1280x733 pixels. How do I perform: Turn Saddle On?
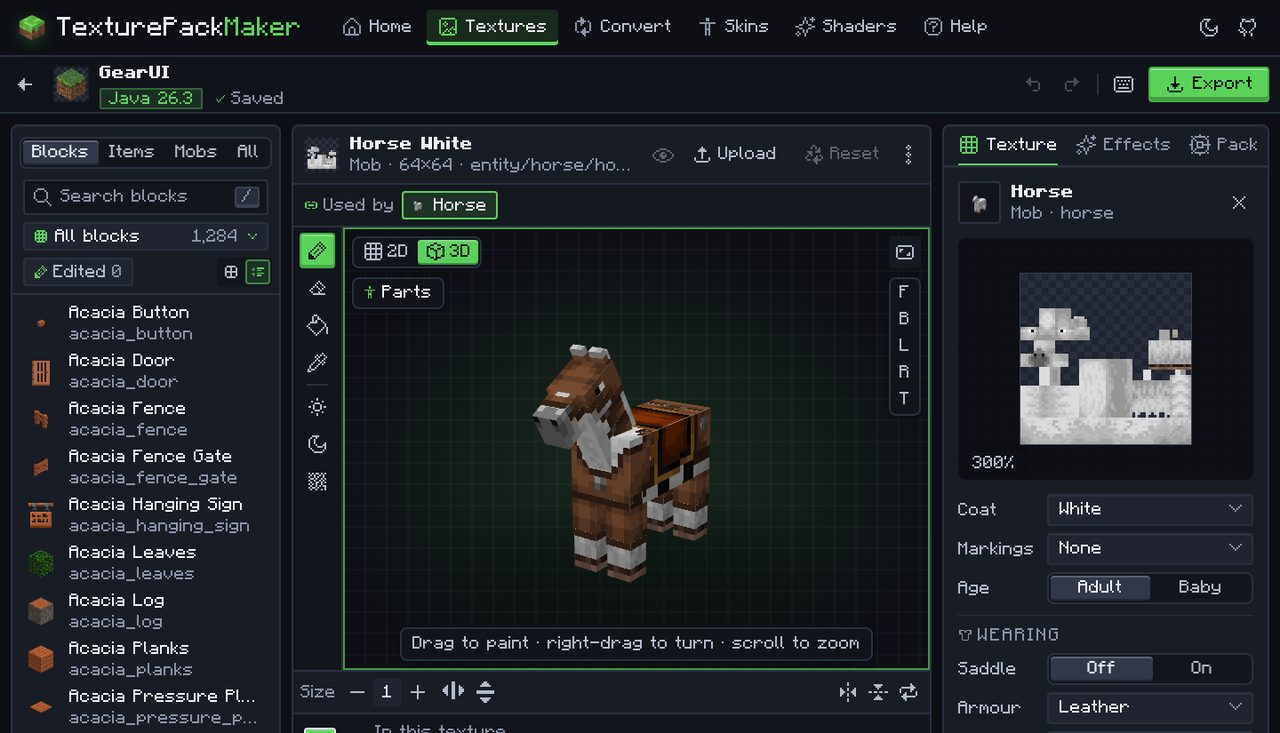pyautogui.click(x=1201, y=668)
